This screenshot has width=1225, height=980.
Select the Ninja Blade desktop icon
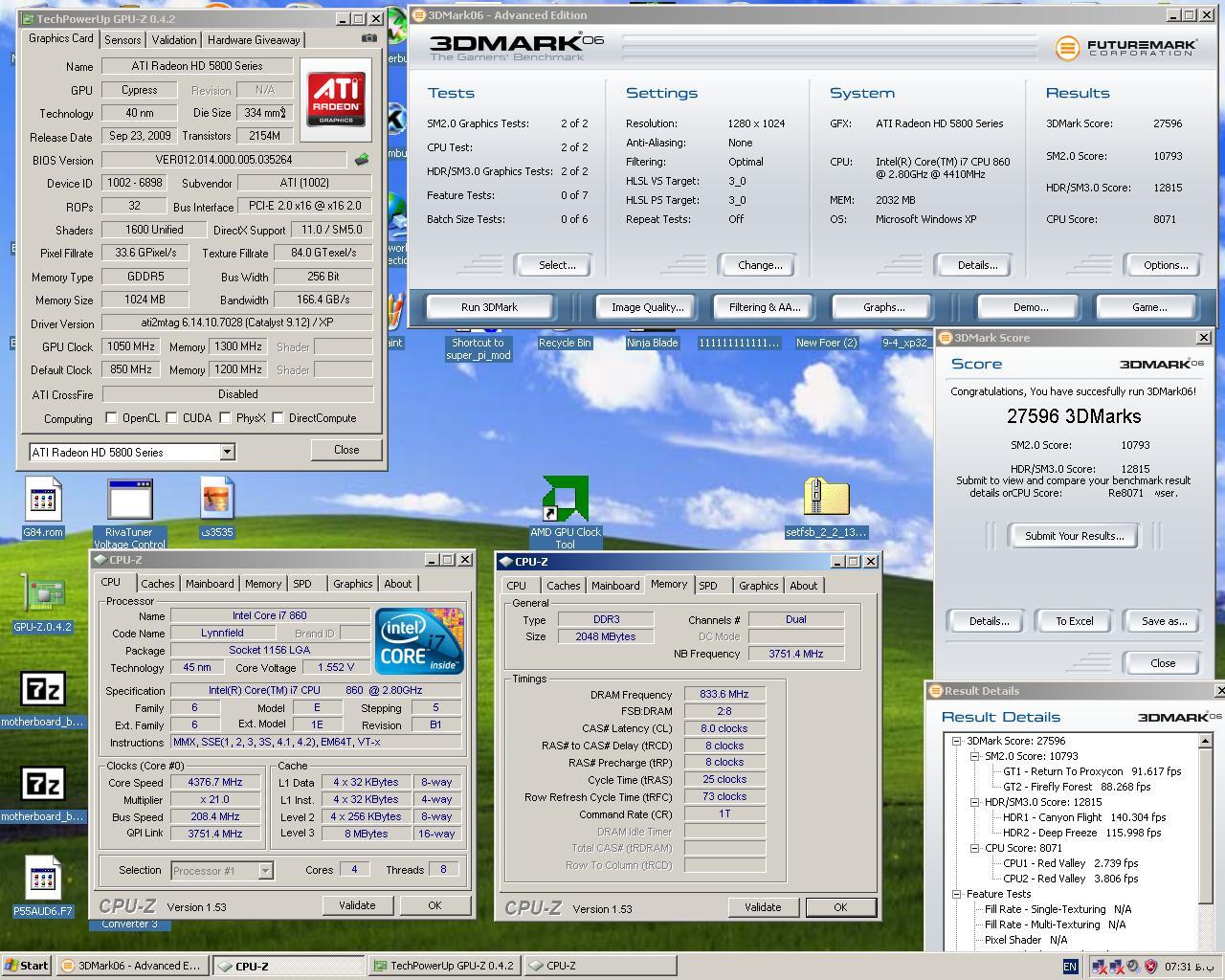coord(652,343)
